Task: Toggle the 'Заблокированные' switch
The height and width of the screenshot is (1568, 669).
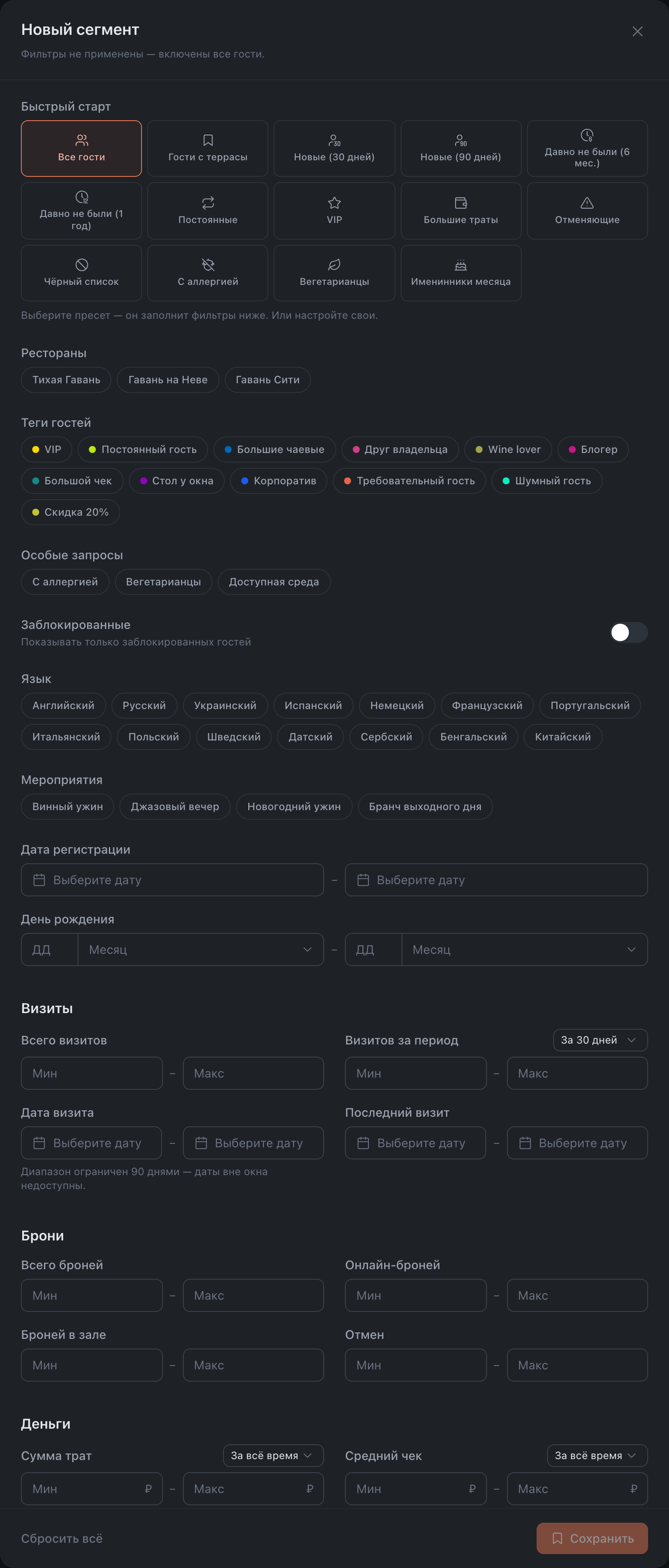Action: [629, 632]
